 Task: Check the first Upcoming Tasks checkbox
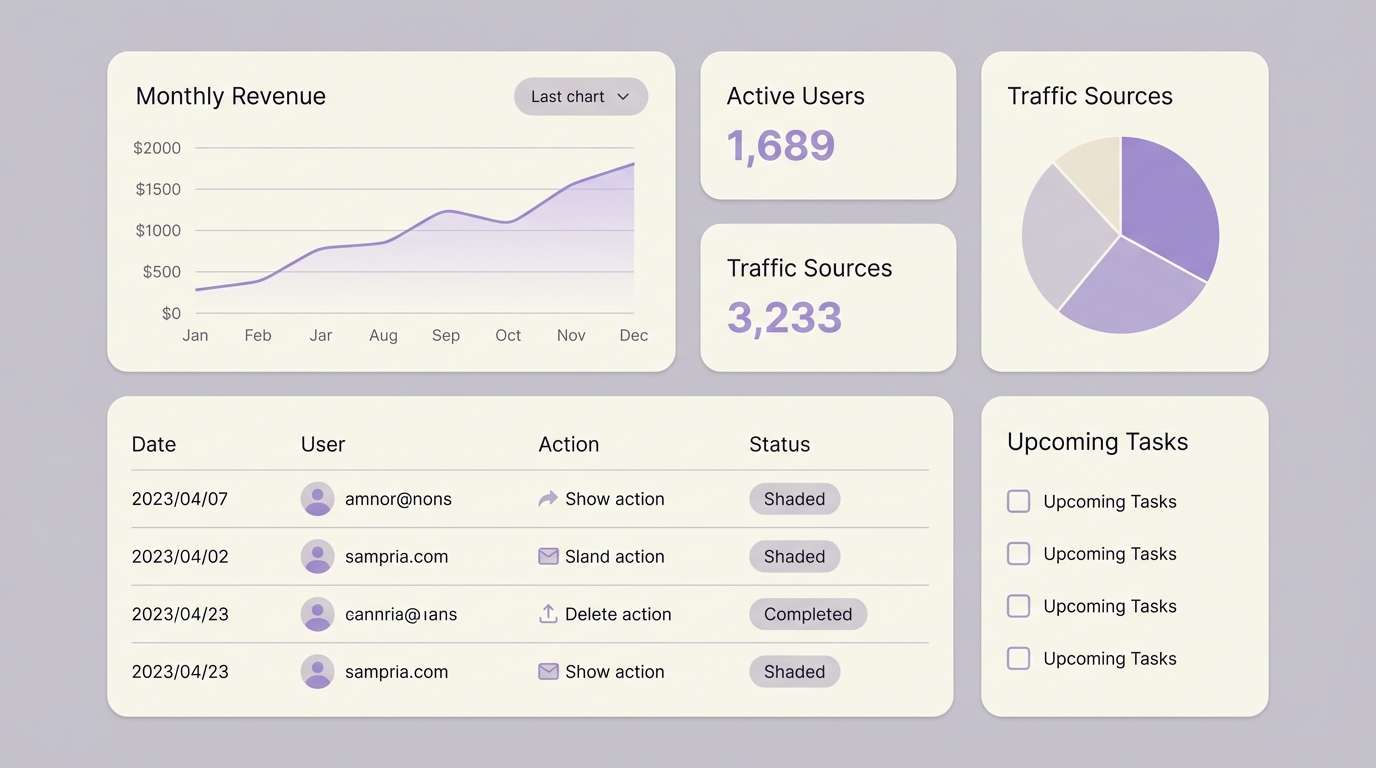pyautogui.click(x=1018, y=501)
